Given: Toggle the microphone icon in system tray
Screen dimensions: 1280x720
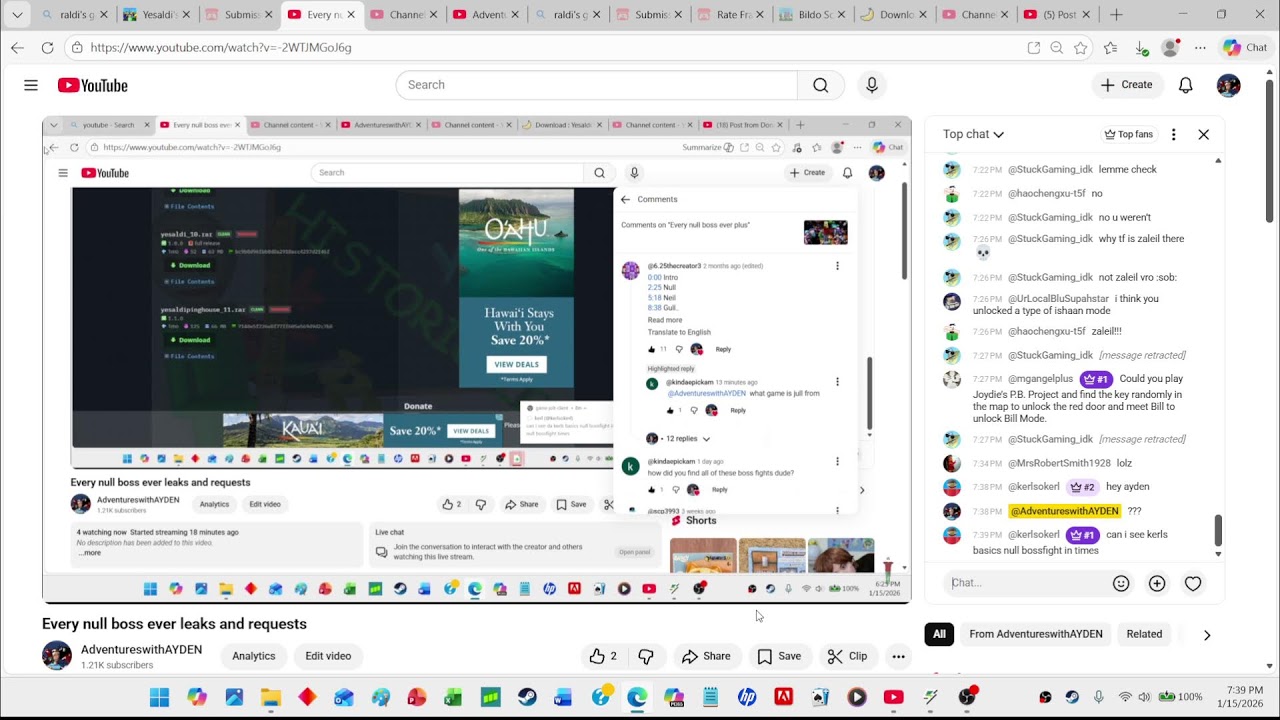Looking at the screenshot, I should [x=1099, y=697].
